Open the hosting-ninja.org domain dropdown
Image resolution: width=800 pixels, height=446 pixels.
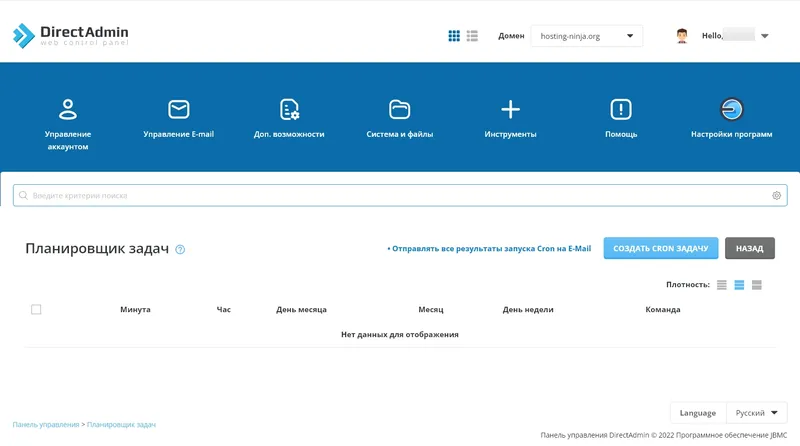[x=587, y=36]
